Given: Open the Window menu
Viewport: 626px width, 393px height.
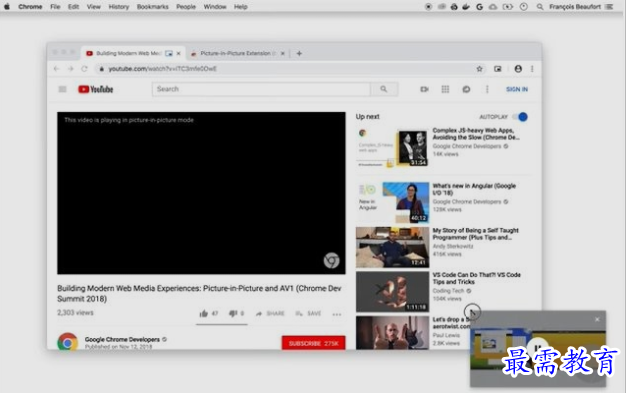Looking at the screenshot, I should coord(215,7).
